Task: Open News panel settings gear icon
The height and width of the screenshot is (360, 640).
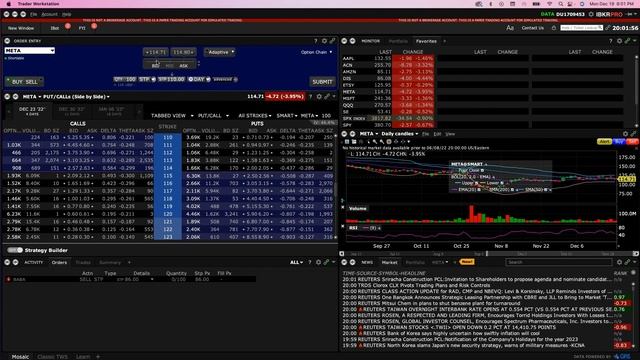Action: (x=620, y=262)
